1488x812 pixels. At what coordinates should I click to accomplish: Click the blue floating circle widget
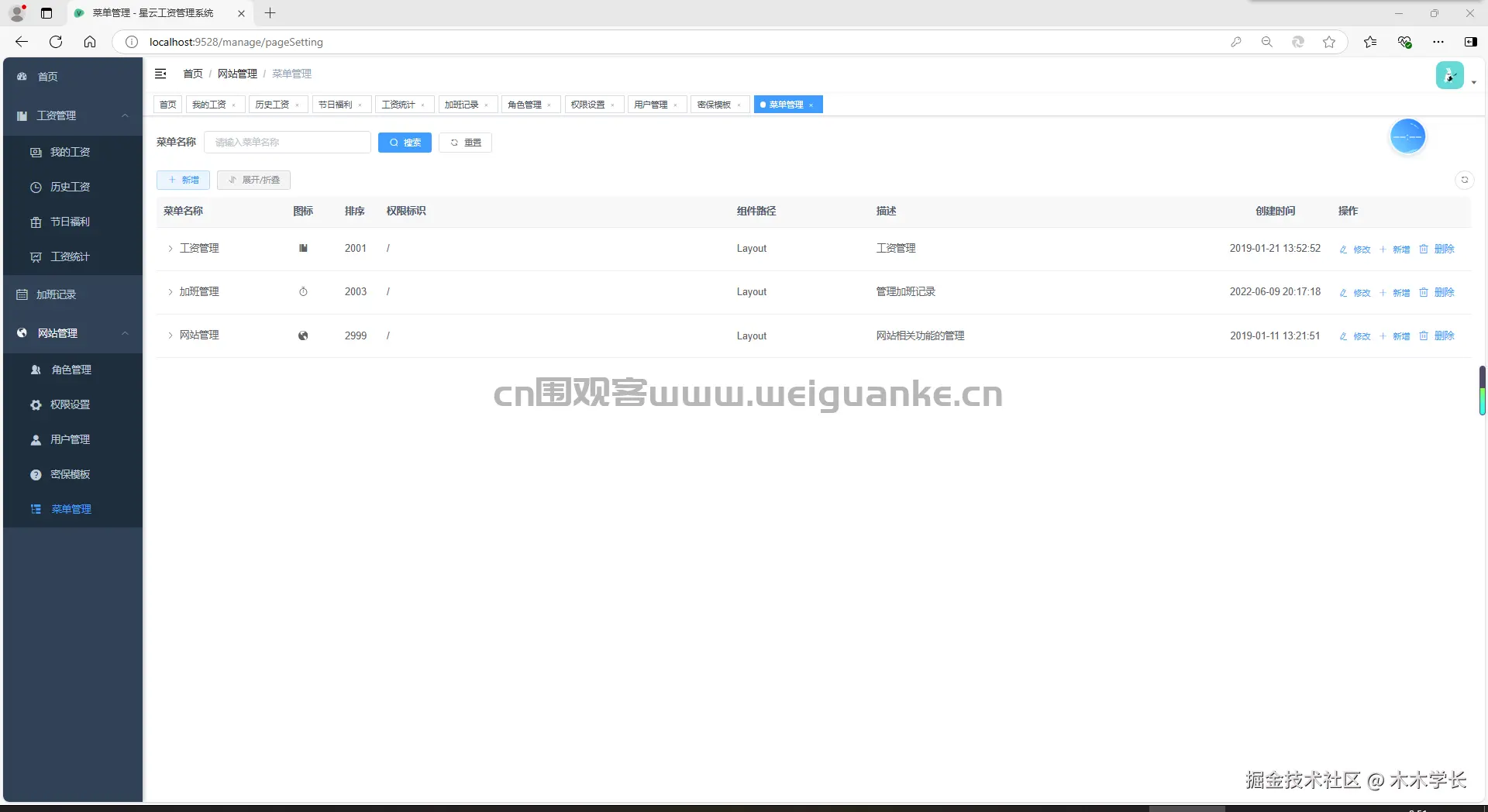click(1407, 136)
